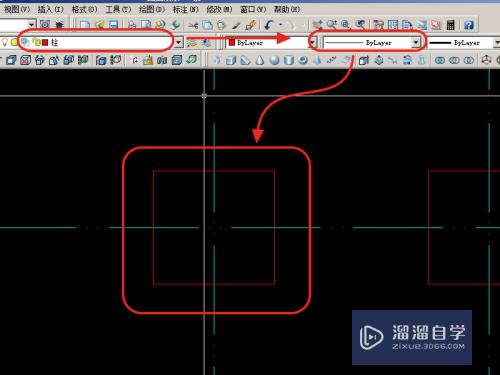Open the 帮助(H) menu
Image resolution: width=500 pixels, height=375 pixels.
point(287,9)
